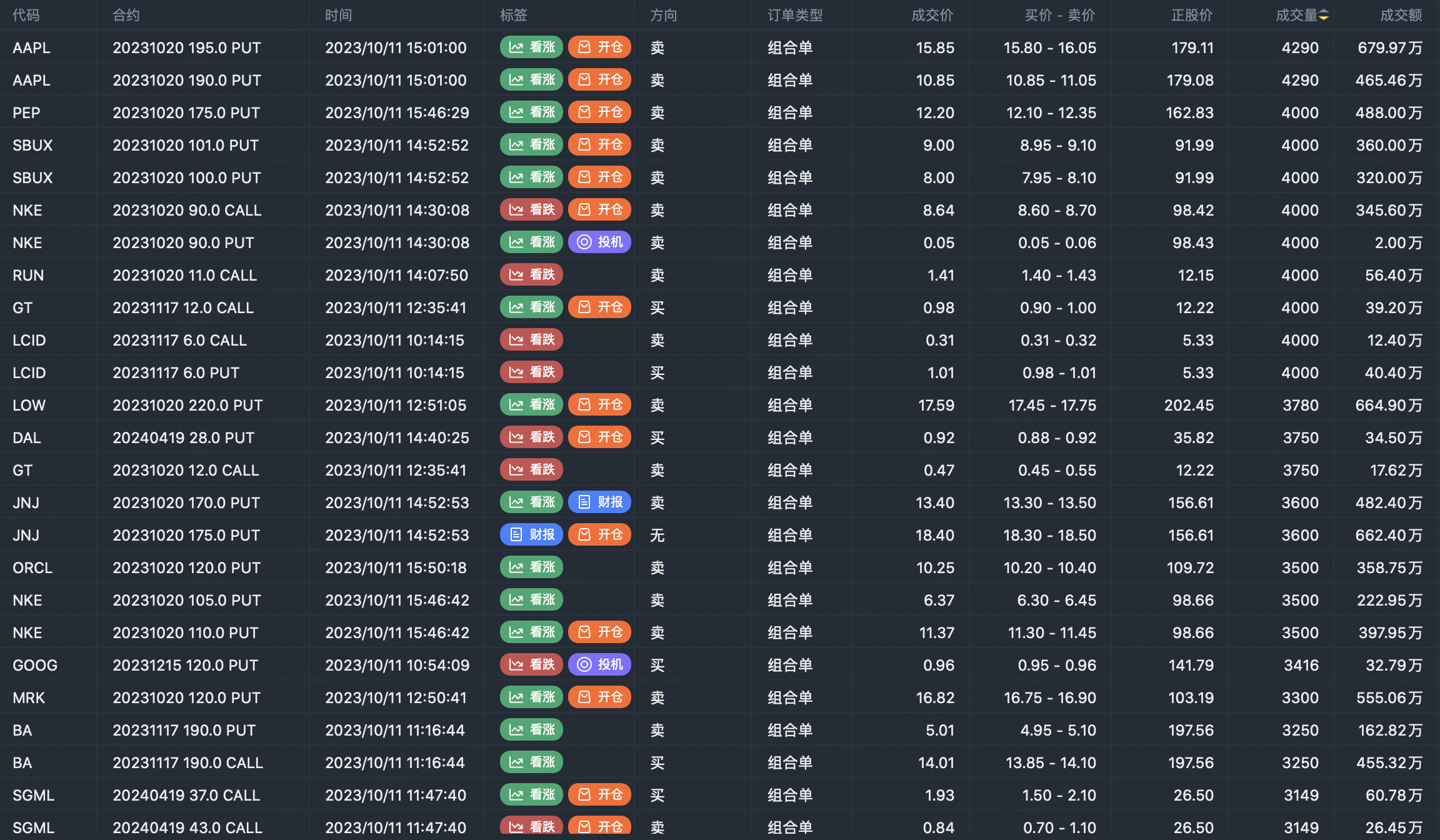Screen dimensions: 1440x840
Task: Click the 开仓 tag on SGML 37.0 CALL row
Action: coord(599,795)
